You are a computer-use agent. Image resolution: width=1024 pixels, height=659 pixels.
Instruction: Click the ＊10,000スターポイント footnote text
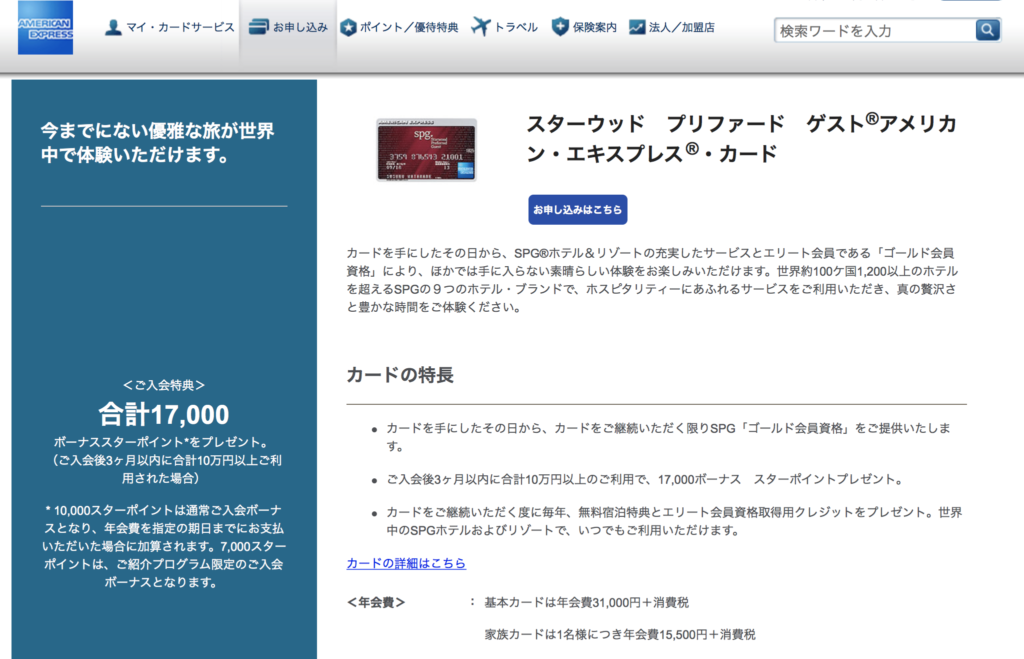[164, 546]
